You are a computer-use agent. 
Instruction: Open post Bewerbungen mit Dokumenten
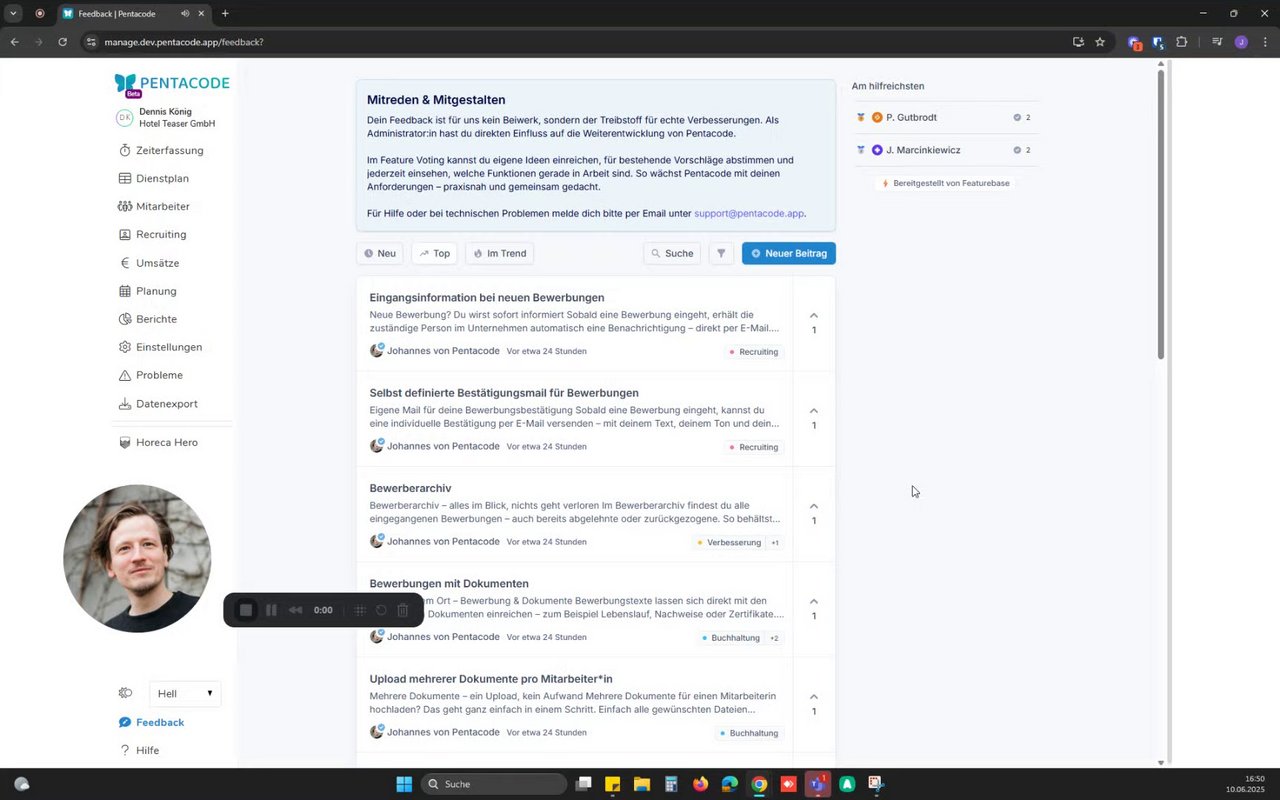coord(449,584)
